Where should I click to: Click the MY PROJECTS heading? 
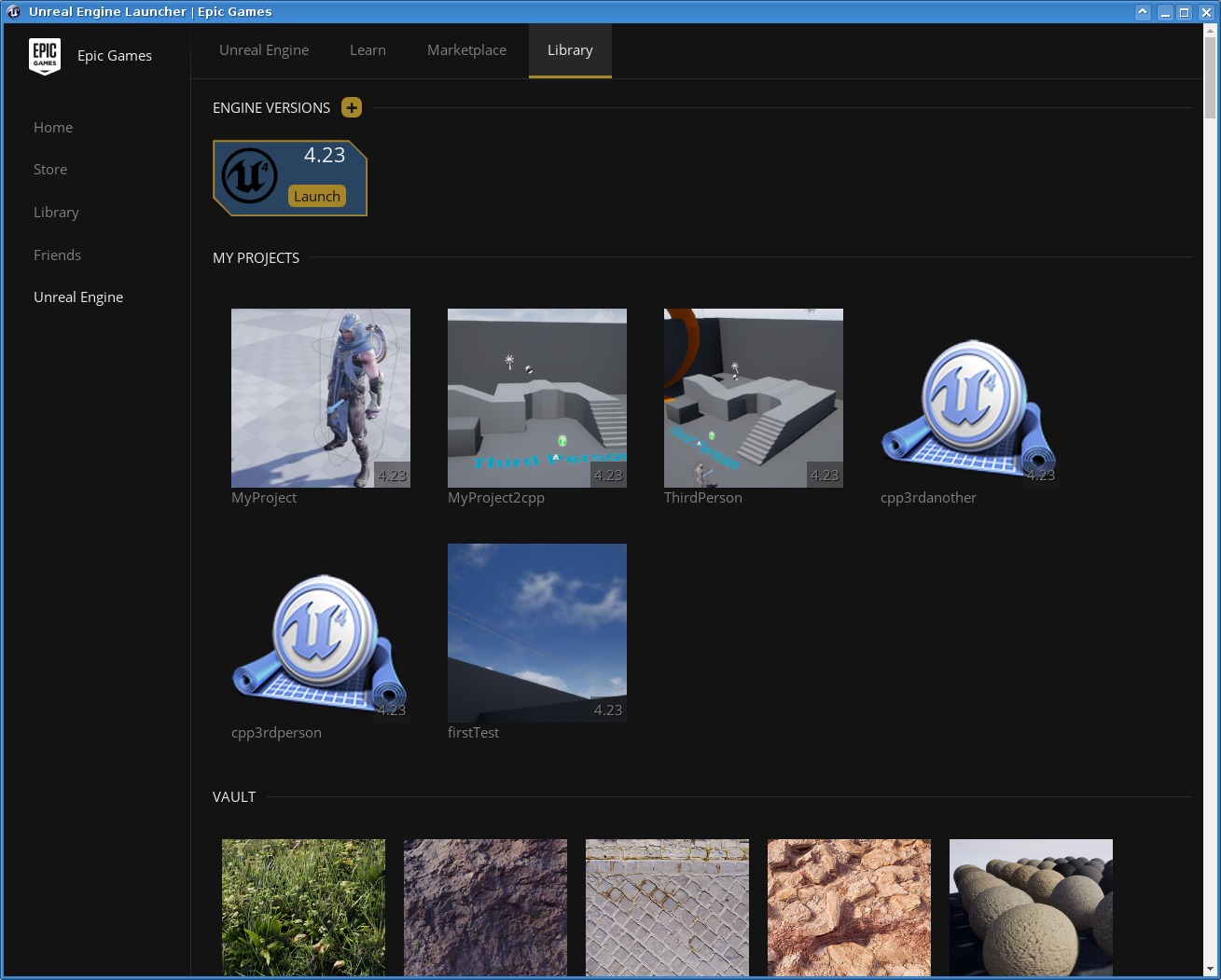pyautogui.click(x=257, y=258)
